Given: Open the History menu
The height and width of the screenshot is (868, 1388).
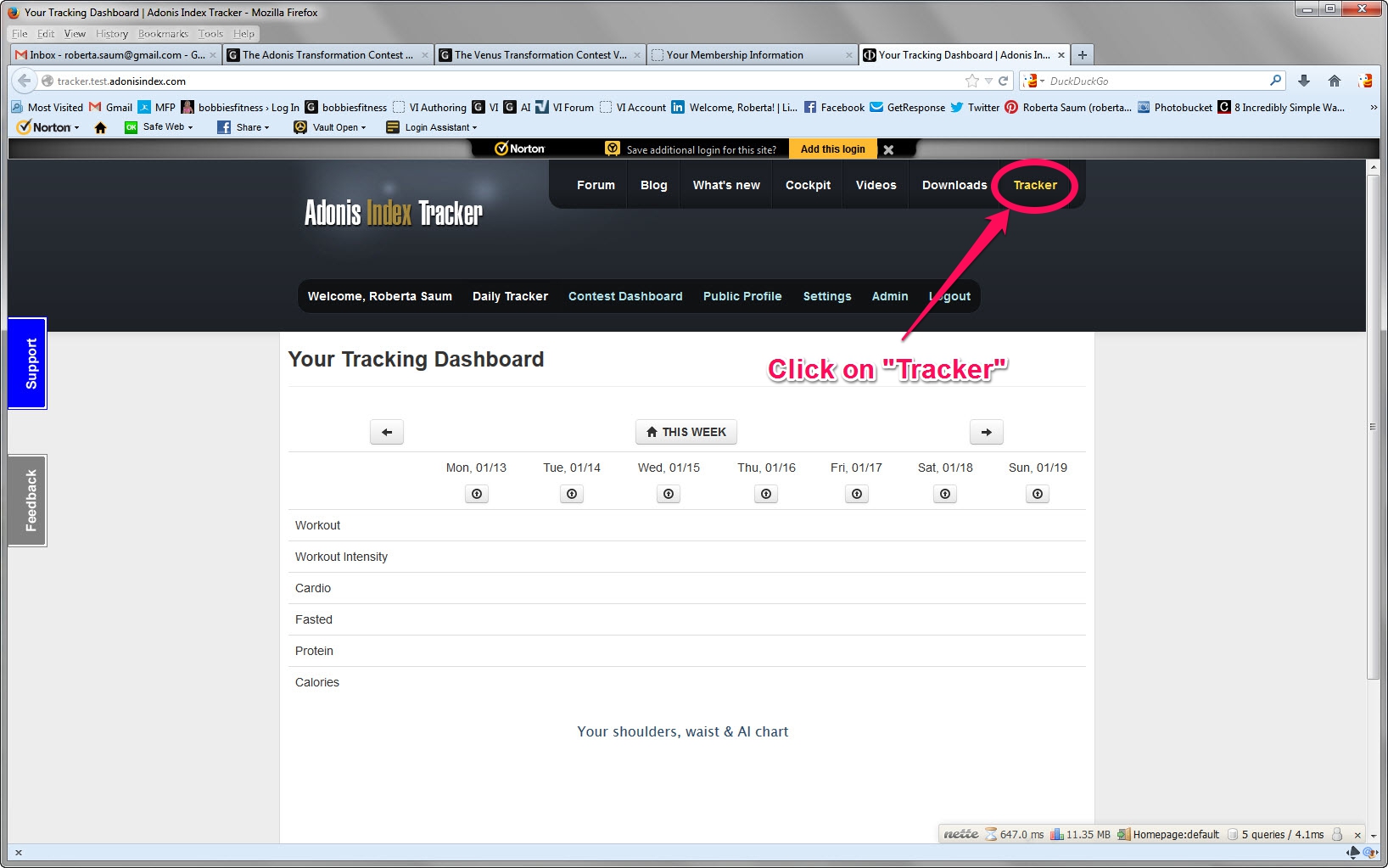Looking at the screenshot, I should 111,34.
